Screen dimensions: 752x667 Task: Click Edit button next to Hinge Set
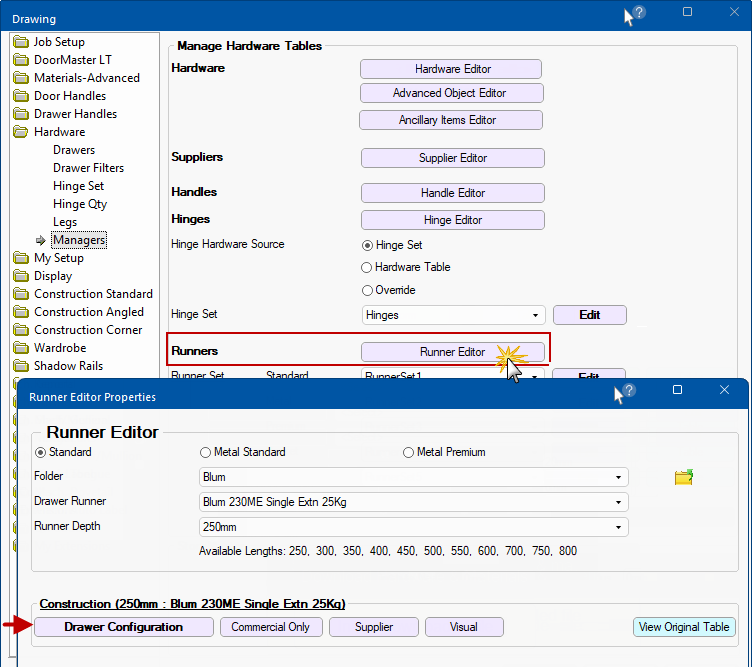(590, 315)
